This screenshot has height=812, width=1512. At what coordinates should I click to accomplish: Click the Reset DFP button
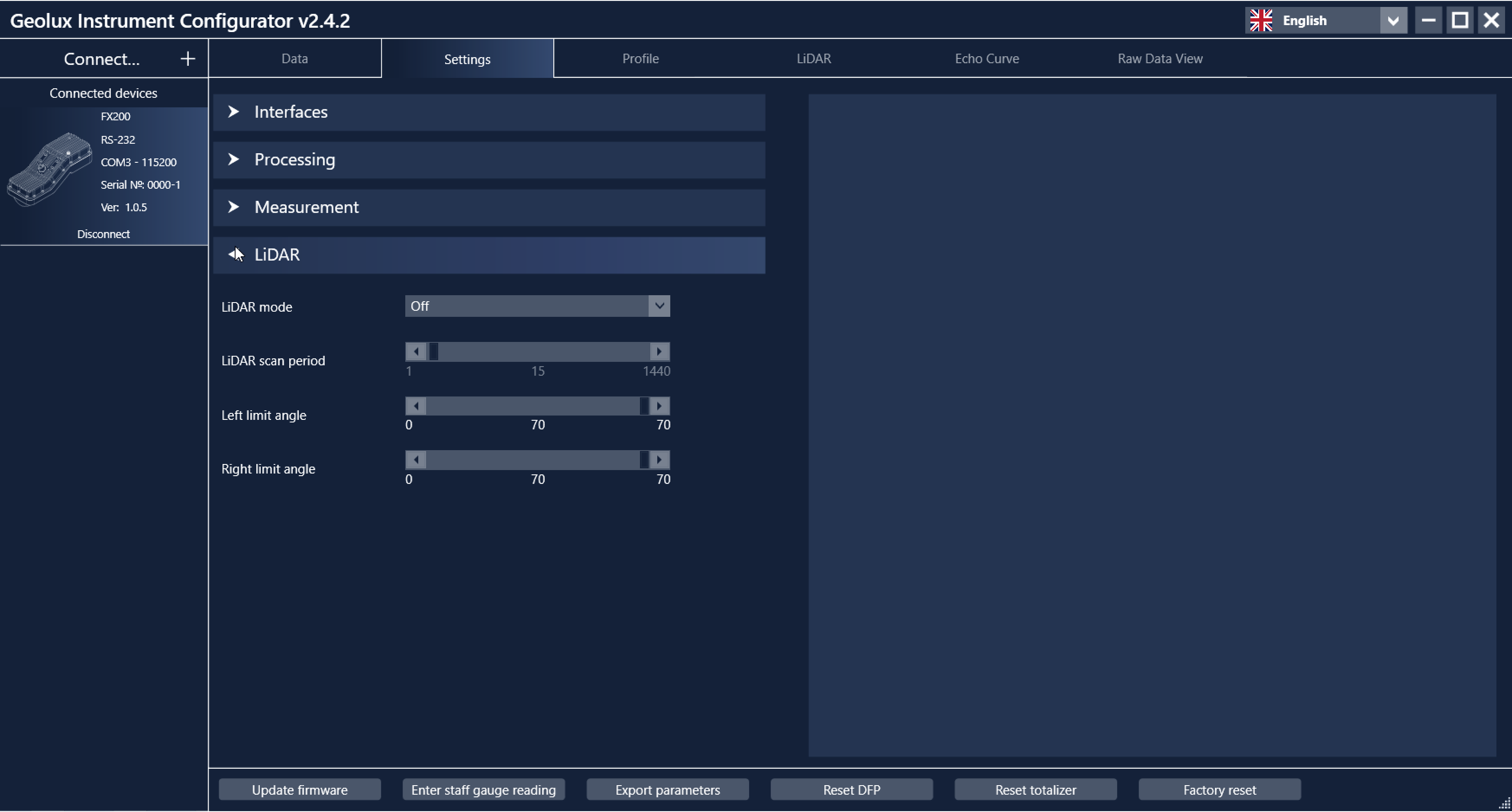point(852,789)
